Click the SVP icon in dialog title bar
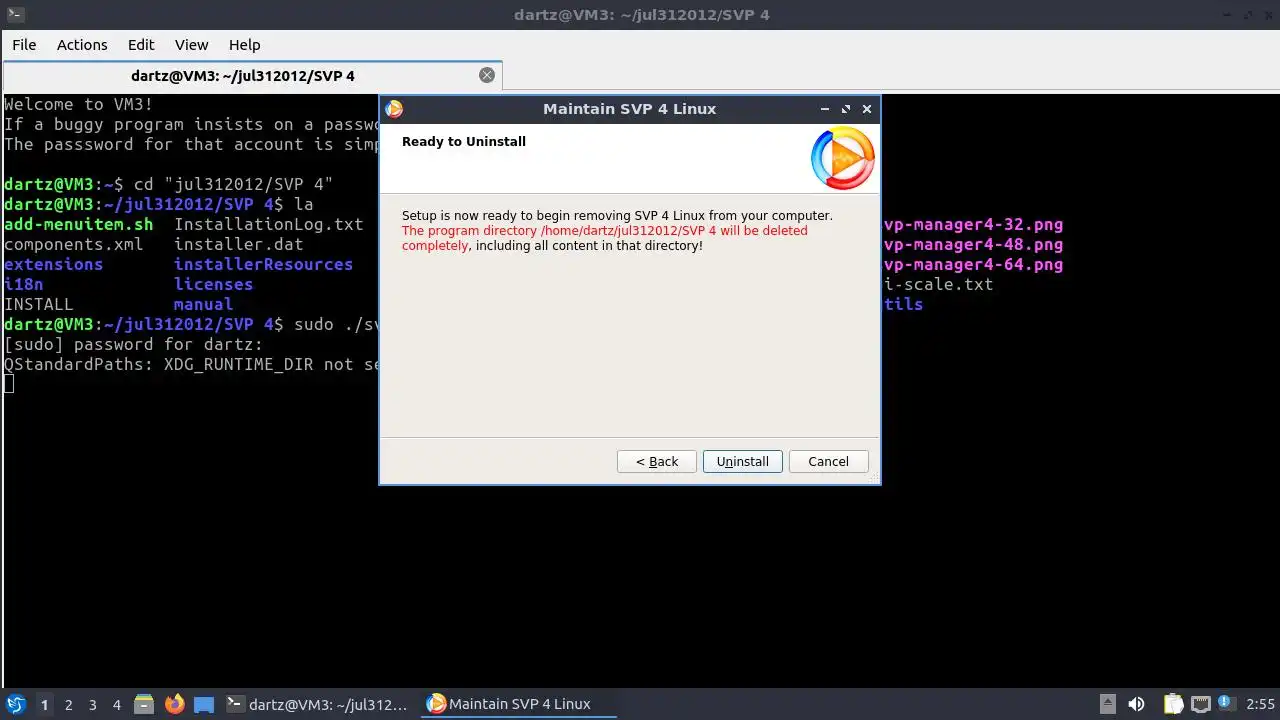 click(394, 109)
